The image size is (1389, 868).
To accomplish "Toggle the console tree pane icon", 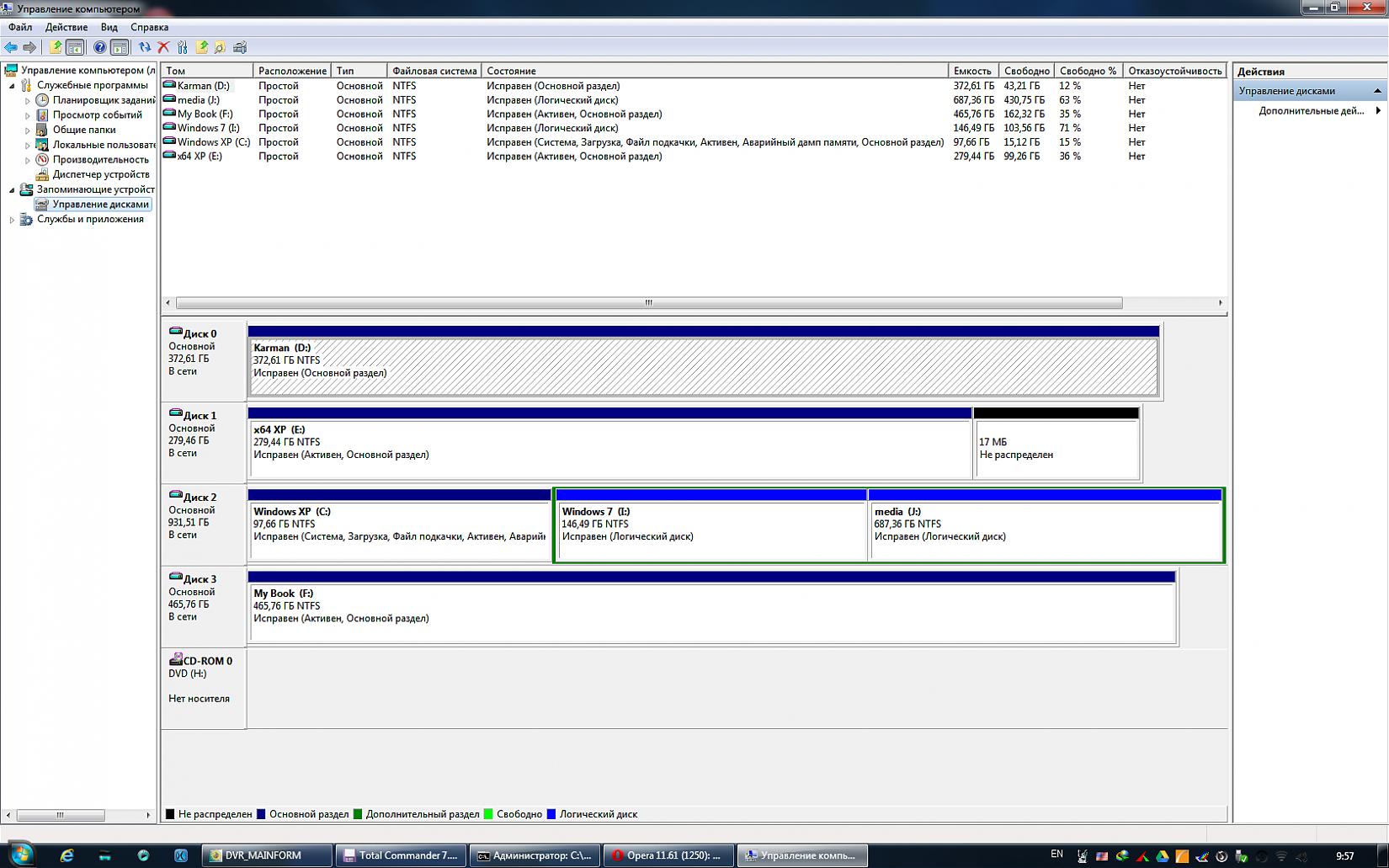I will [75, 48].
